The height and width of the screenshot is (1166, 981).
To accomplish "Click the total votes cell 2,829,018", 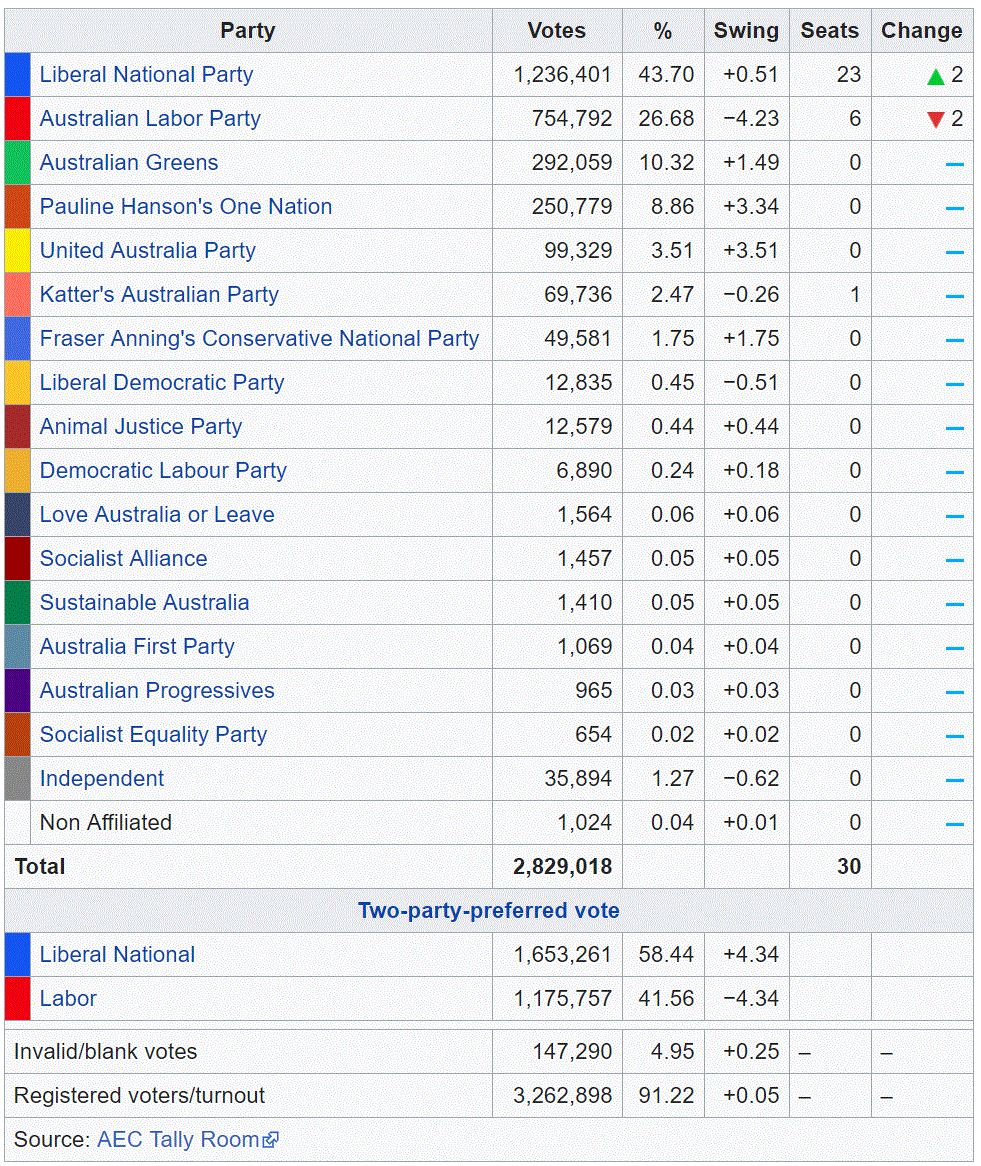I will [x=562, y=867].
